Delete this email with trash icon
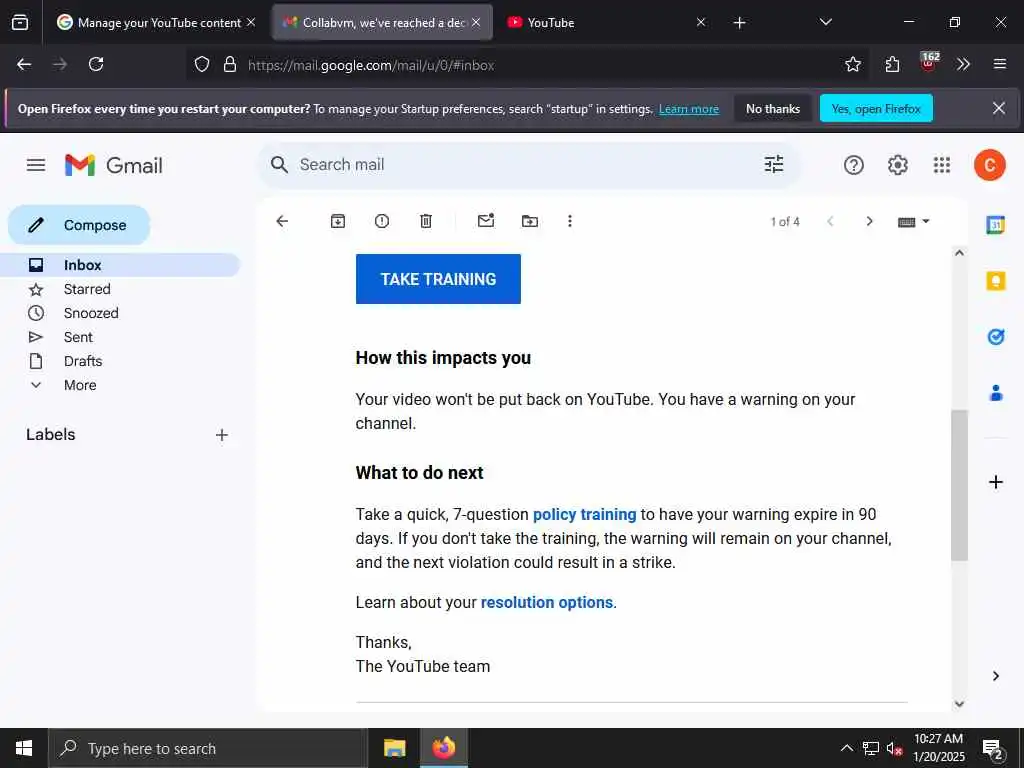 pyautogui.click(x=426, y=221)
